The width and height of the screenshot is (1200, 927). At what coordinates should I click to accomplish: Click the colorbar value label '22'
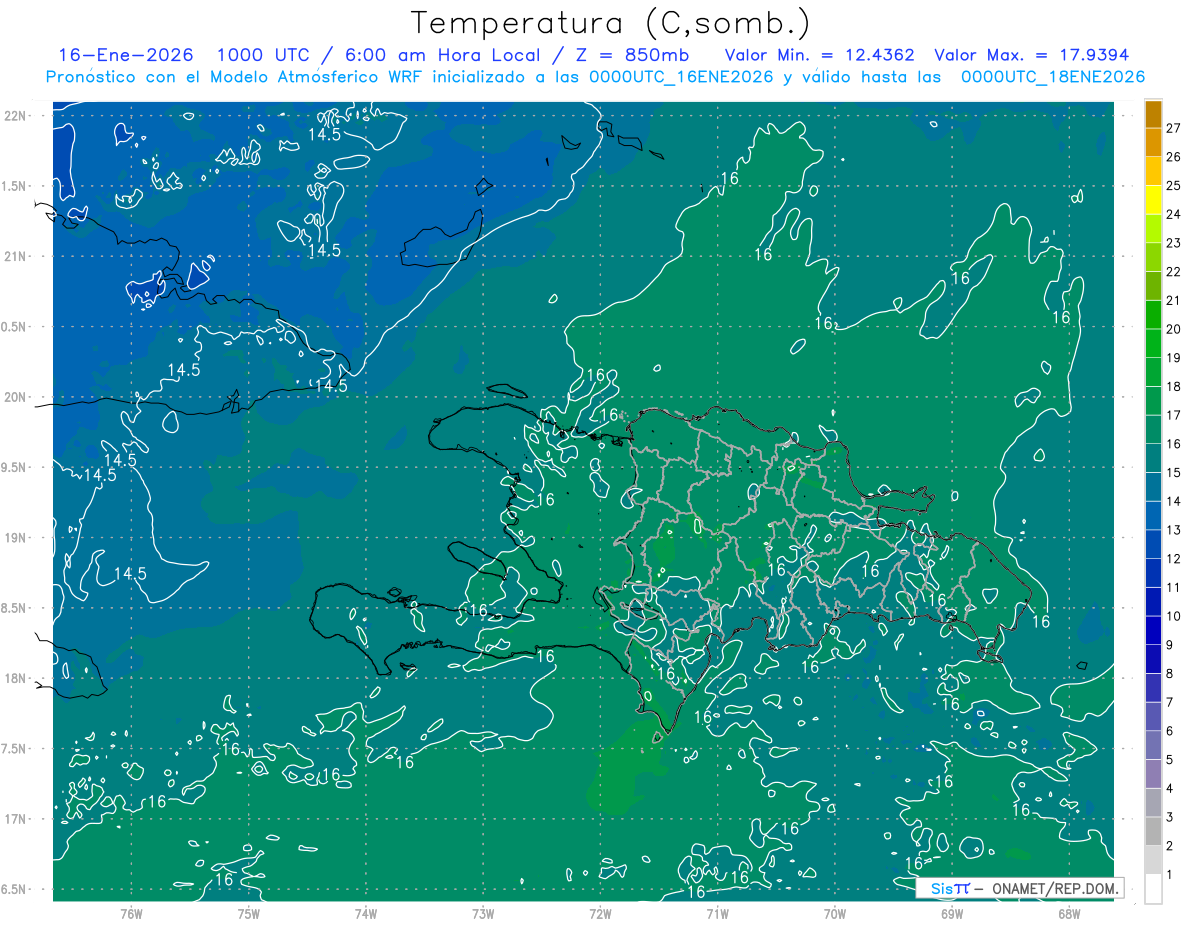pyautogui.click(x=1174, y=272)
